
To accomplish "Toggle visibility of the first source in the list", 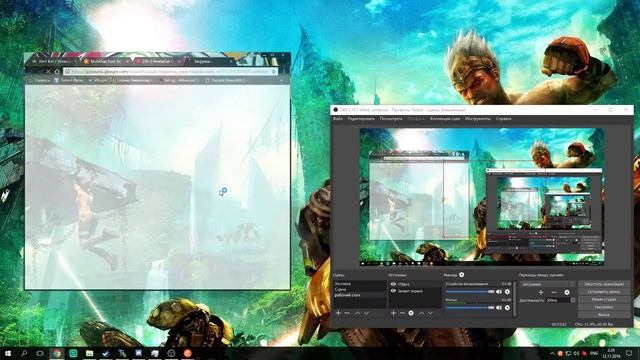I will pos(393,284).
